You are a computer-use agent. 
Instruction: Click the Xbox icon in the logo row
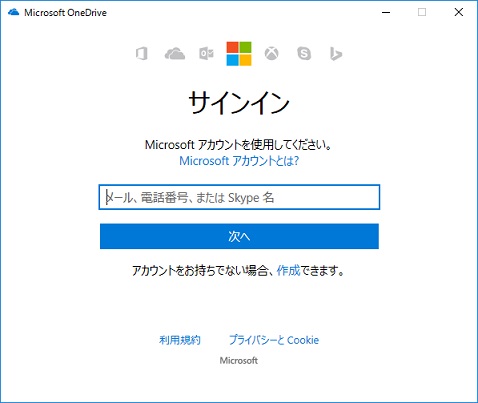pyautogui.click(x=272, y=54)
